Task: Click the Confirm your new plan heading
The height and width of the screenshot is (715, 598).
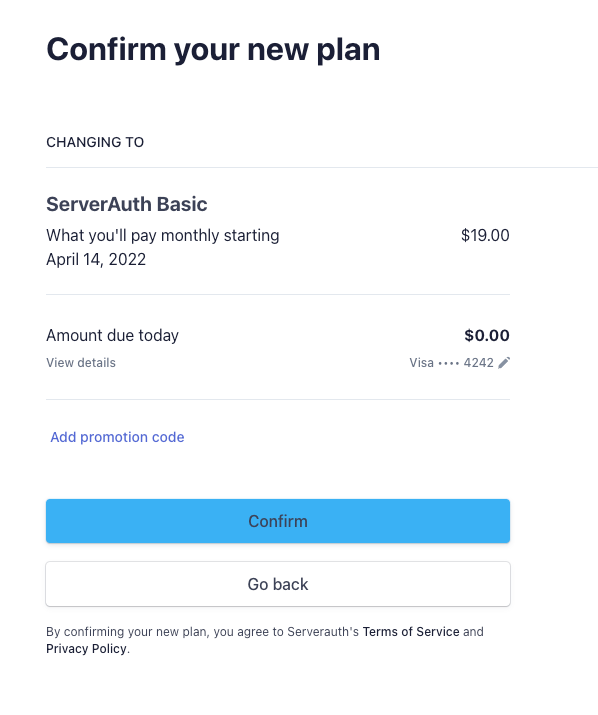Action: (213, 49)
